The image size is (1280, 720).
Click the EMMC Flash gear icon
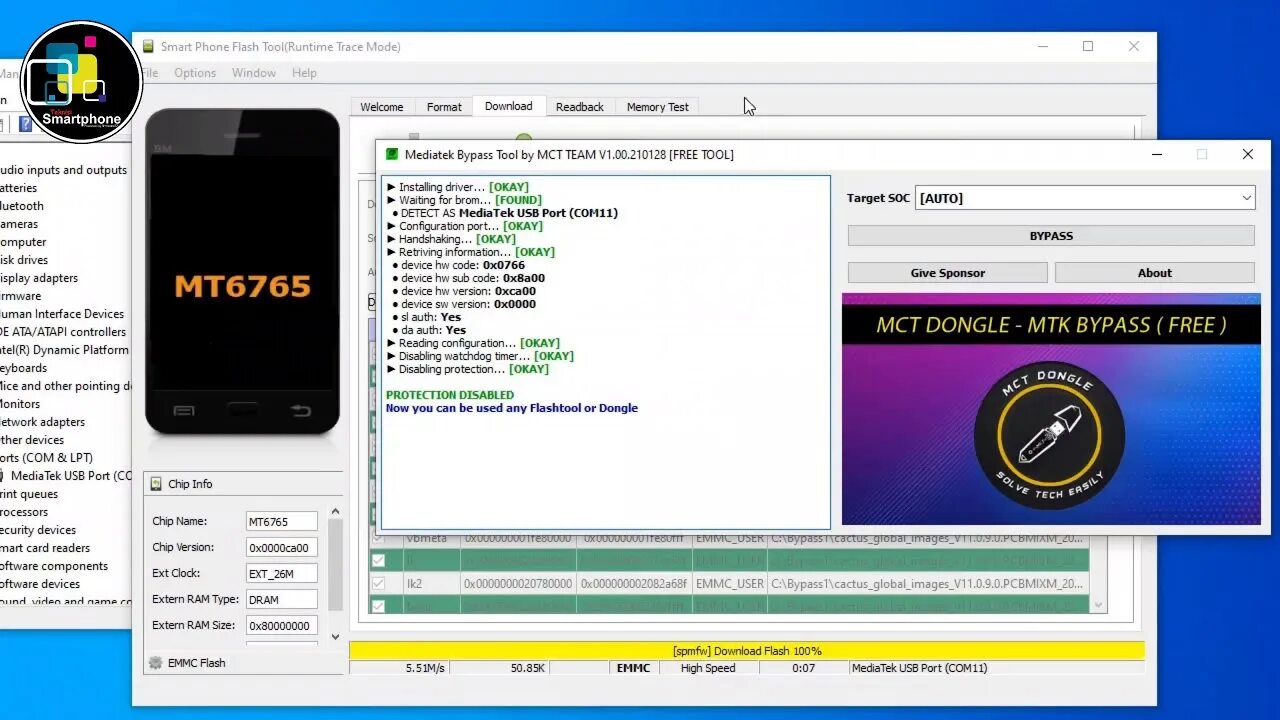point(155,663)
